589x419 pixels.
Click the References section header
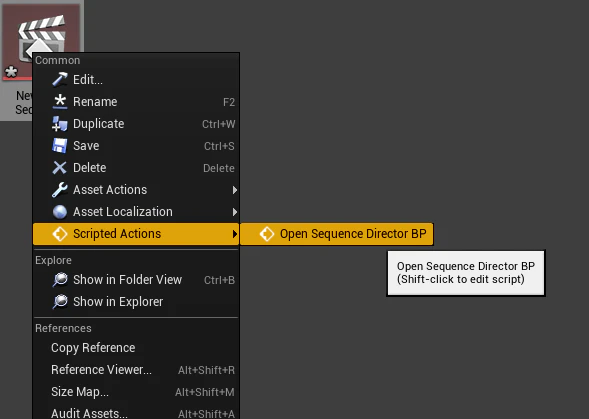coord(63,328)
